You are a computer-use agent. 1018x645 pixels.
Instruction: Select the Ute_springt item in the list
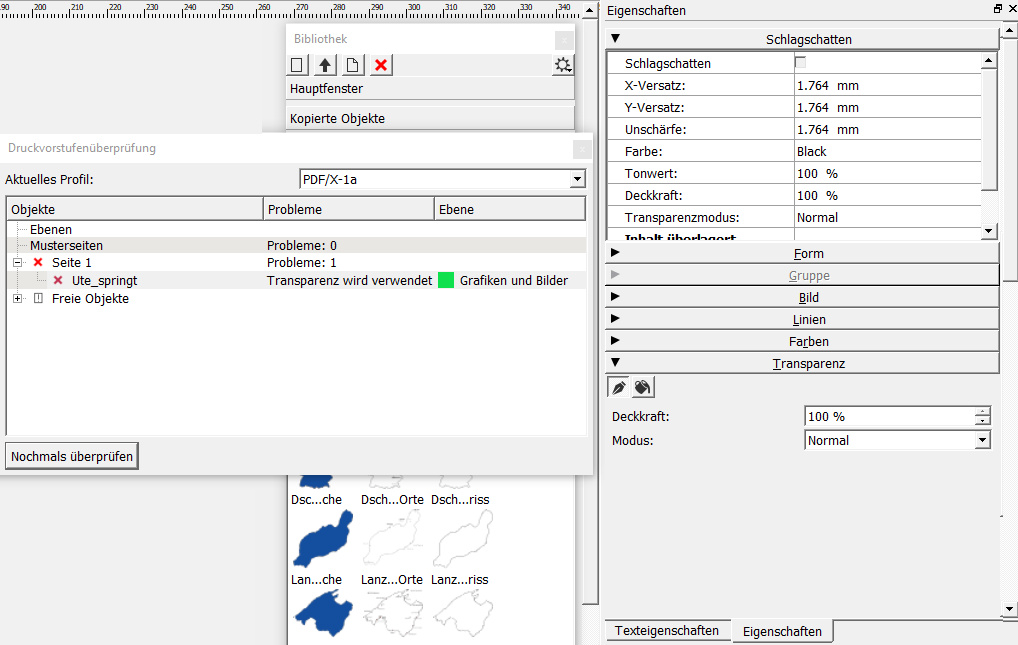pos(104,281)
